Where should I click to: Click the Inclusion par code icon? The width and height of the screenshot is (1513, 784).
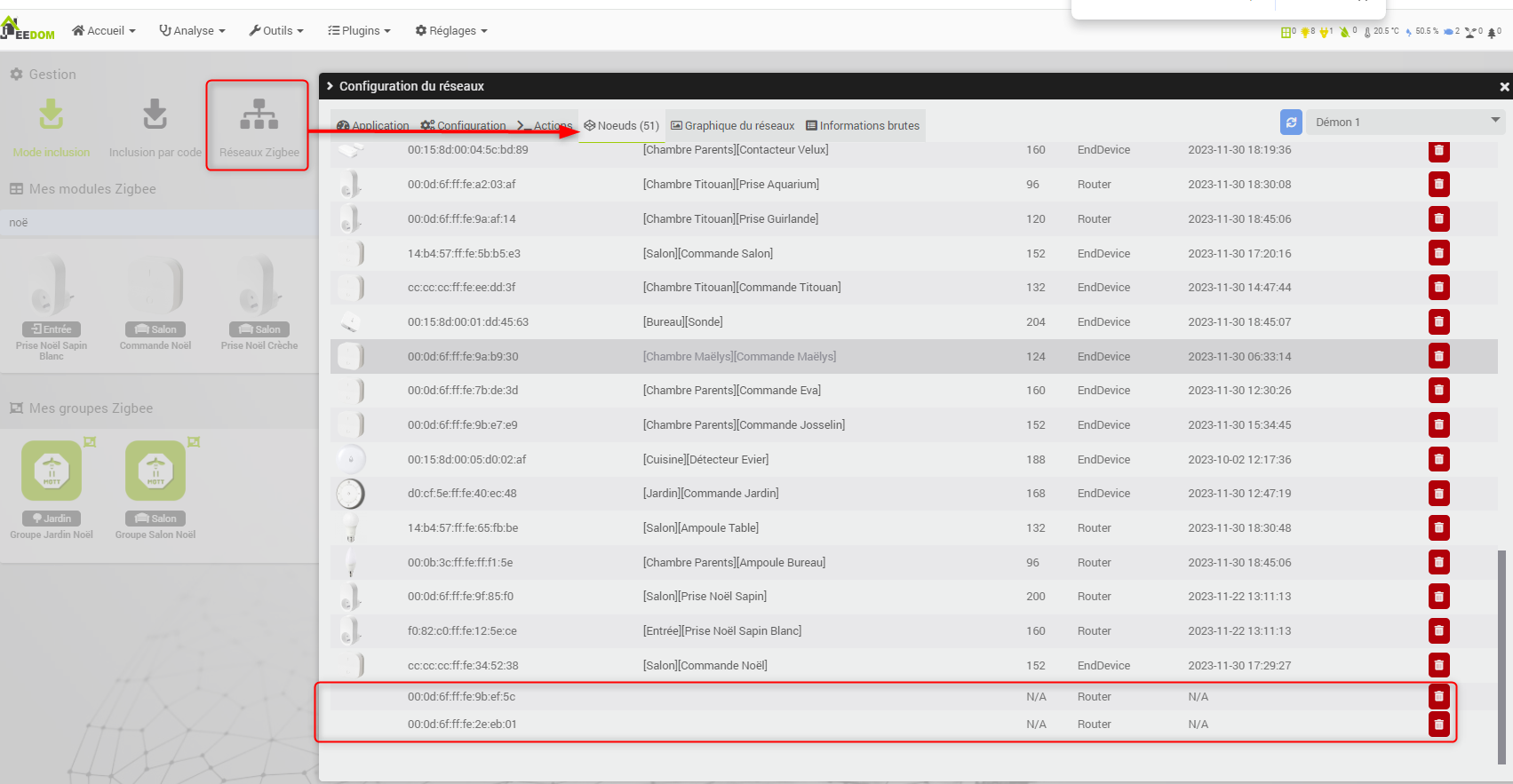pyautogui.click(x=155, y=115)
